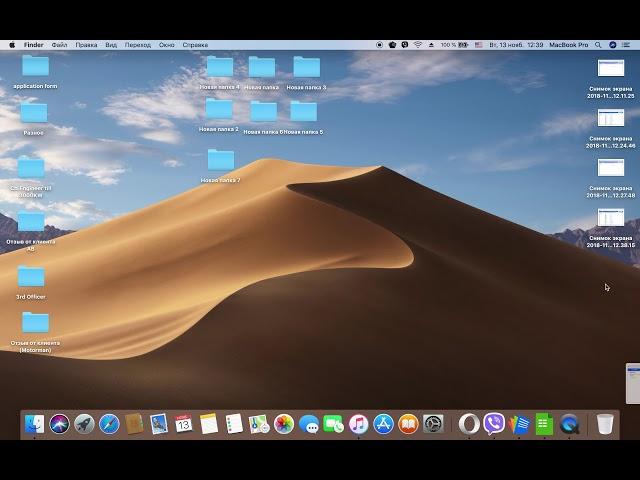Open the Wi-Fi status menu
The height and width of the screenshot is (480, 640).
tap(418, 45)
